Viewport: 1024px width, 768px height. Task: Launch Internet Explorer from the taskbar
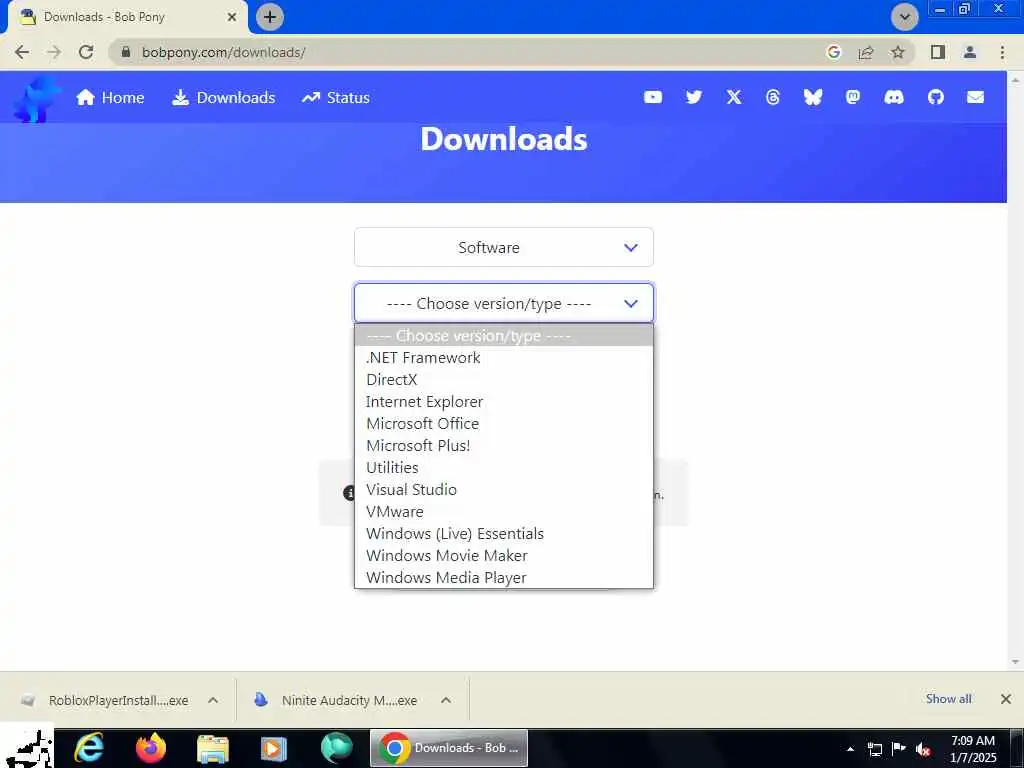[88, 748]
